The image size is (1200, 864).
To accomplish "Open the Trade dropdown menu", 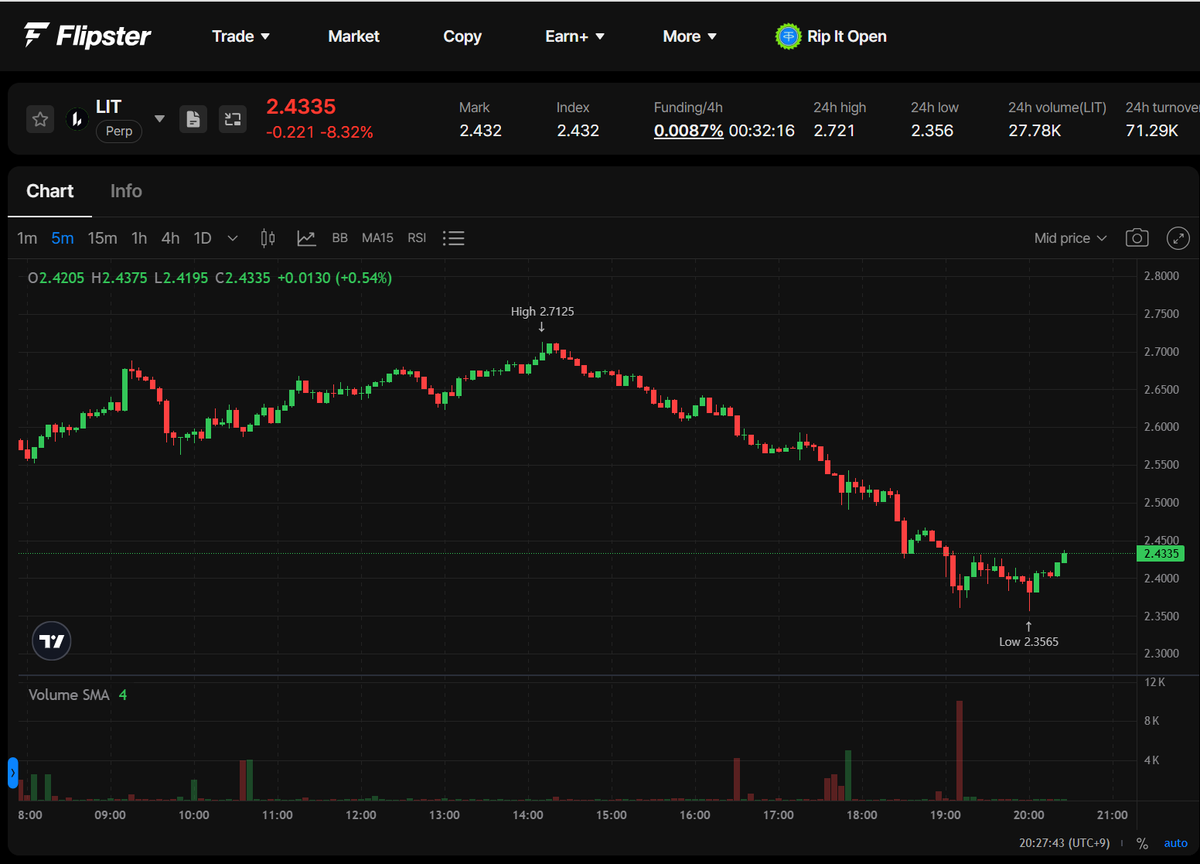I will click(x=241, y=36).
